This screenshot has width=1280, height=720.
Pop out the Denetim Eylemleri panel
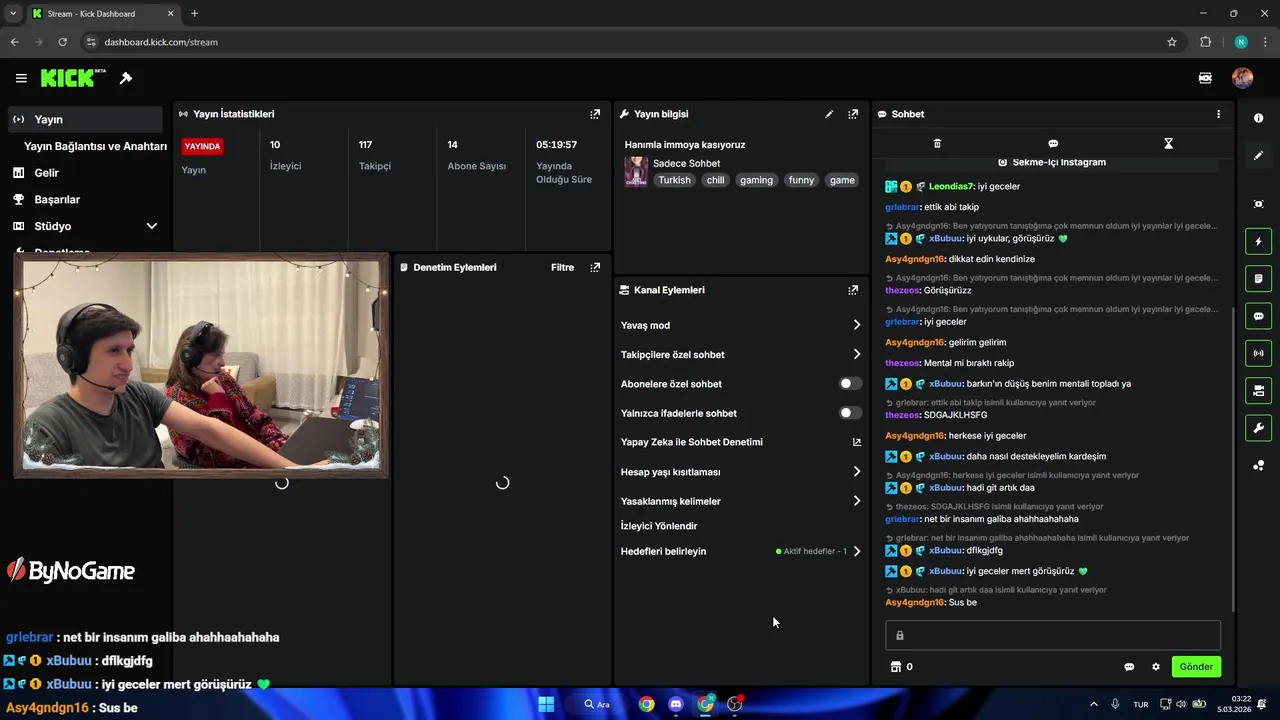595,267
